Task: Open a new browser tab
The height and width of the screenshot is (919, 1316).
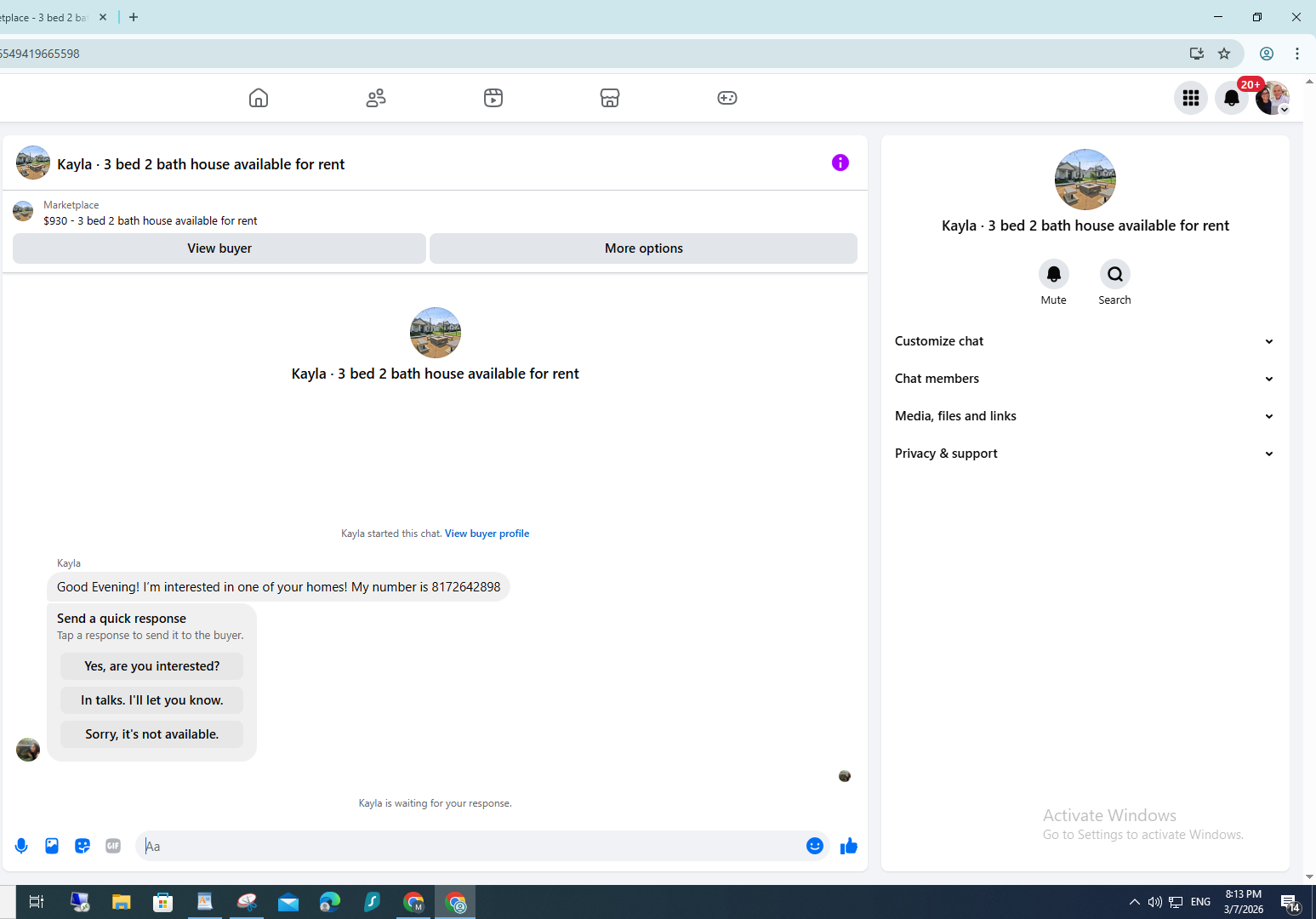Action: pos(134,17)
